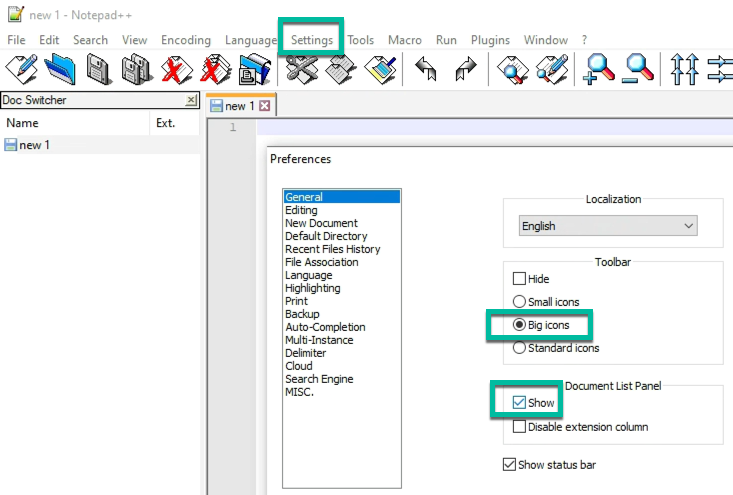This screenshot has width=733, height=495.
Task: Uncheck the Show status bar checkbox
Action: 510,464
